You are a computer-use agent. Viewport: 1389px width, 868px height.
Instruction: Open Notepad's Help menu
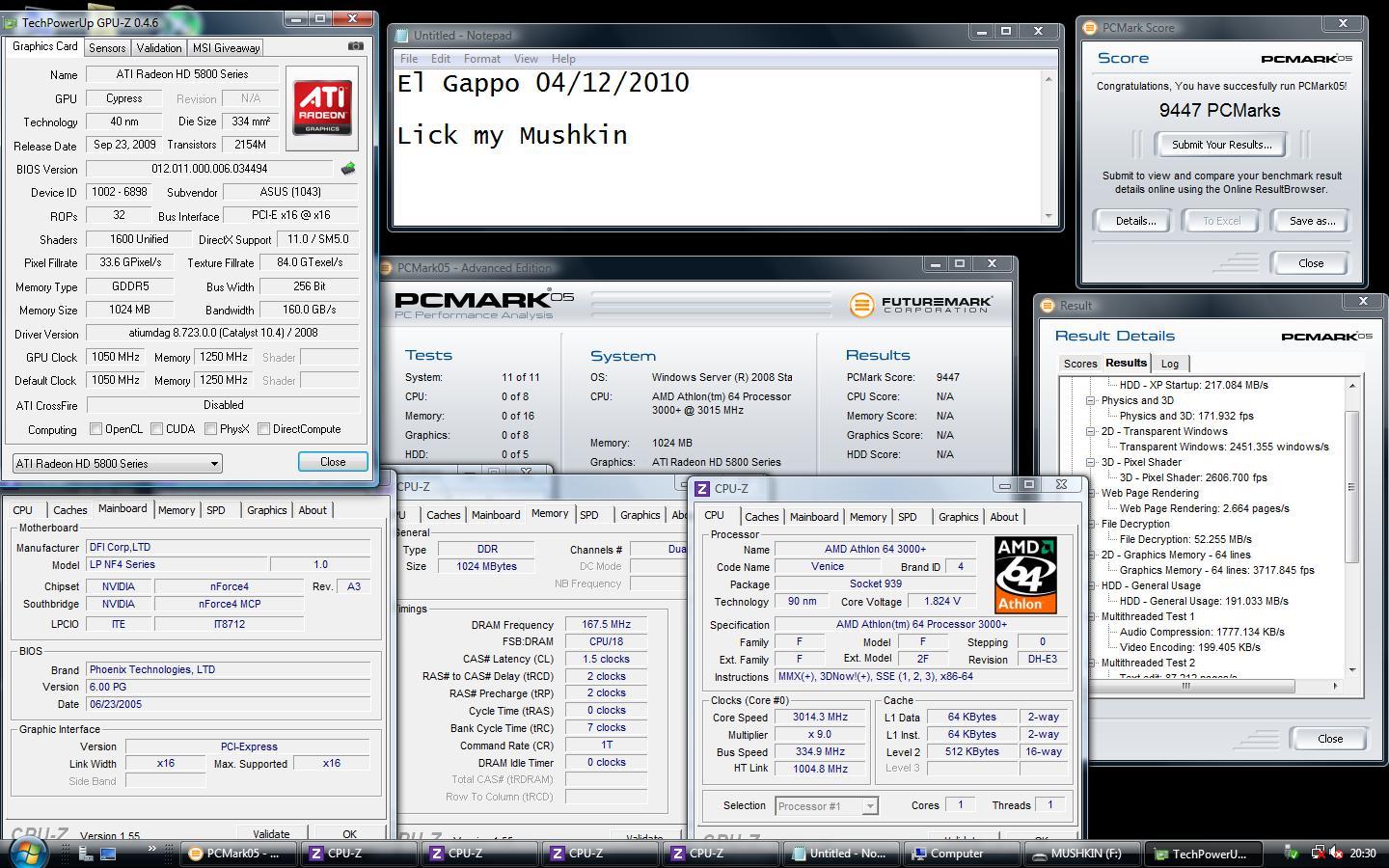click(x=563, y=59)
